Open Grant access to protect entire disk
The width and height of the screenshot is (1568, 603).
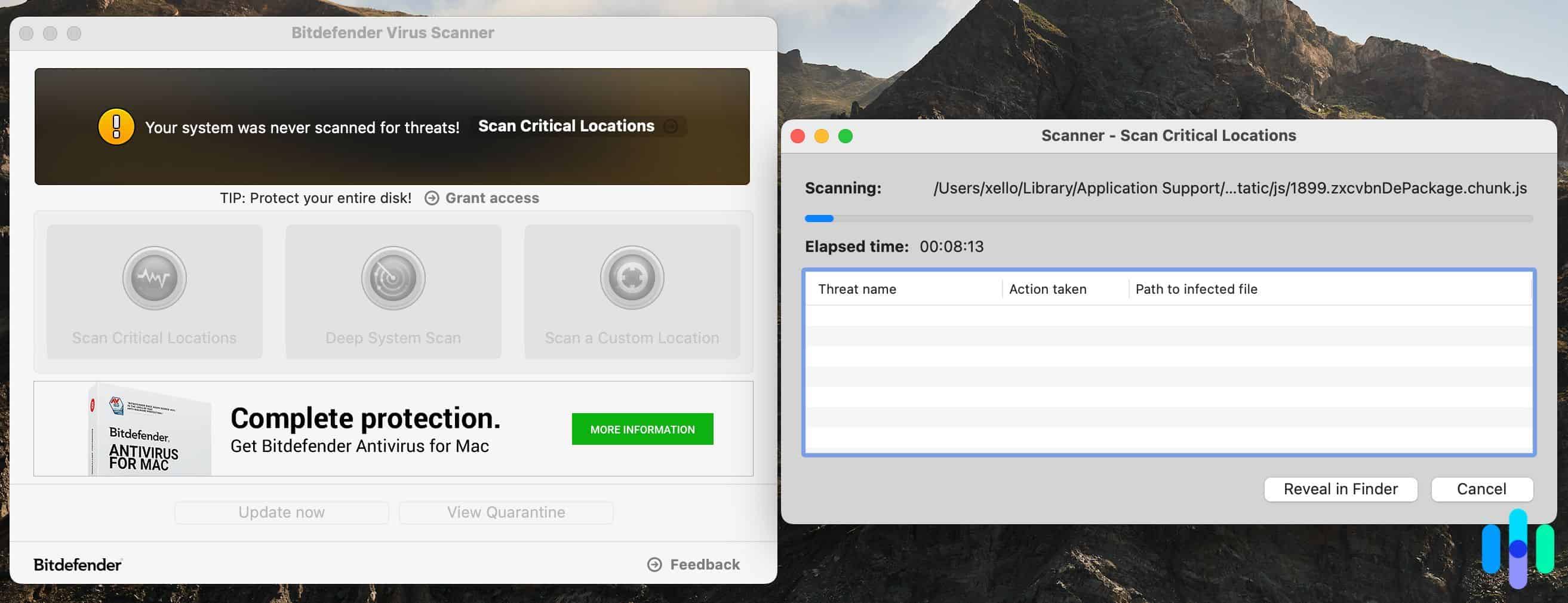[492, 198]
